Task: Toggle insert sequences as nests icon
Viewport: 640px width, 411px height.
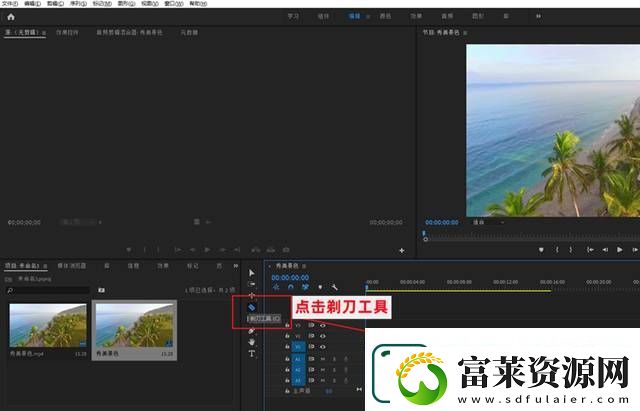Action: click(x=276, y=287)
